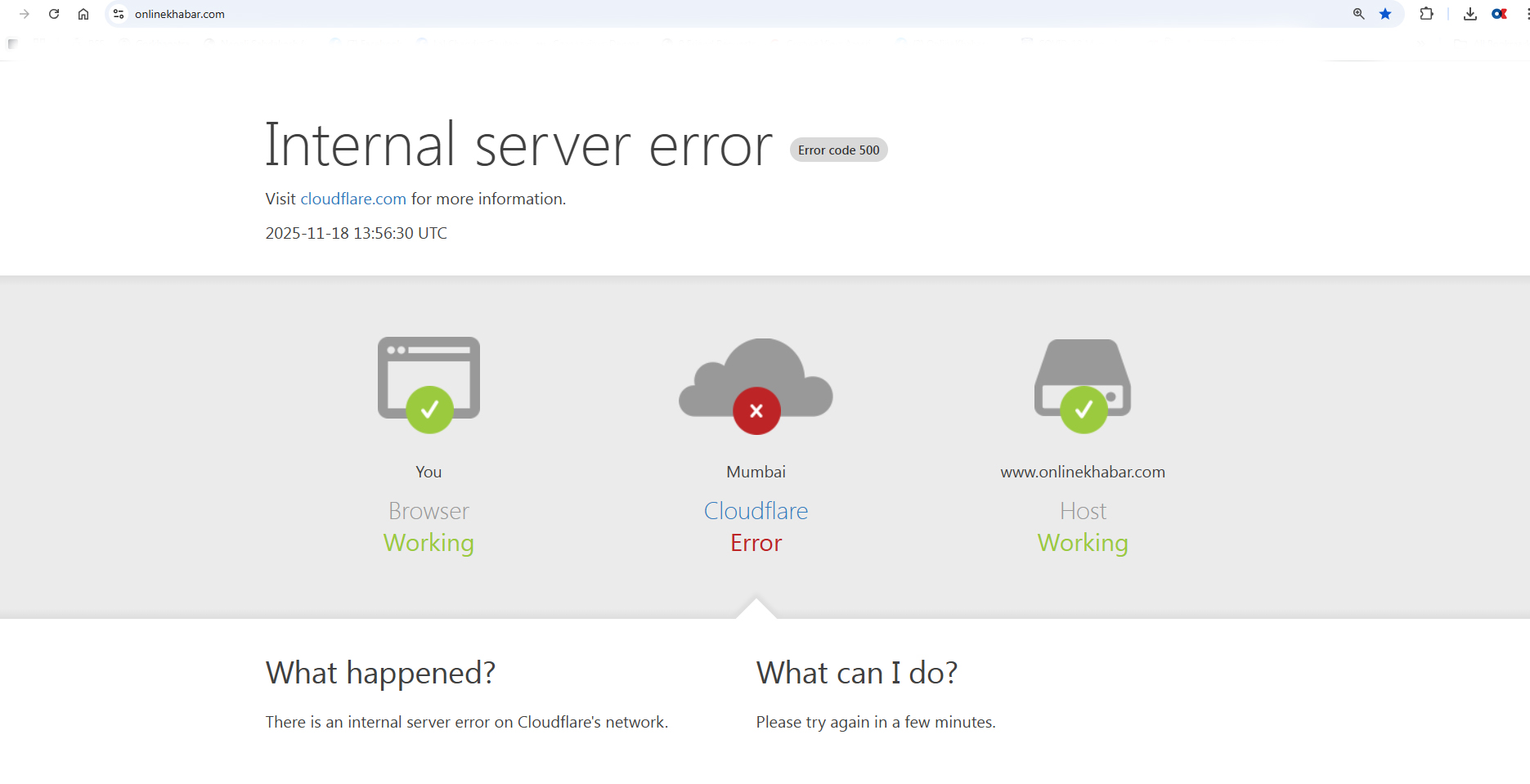Open the page zoom indicator

pyautogui.click(x=1358, y=14)
